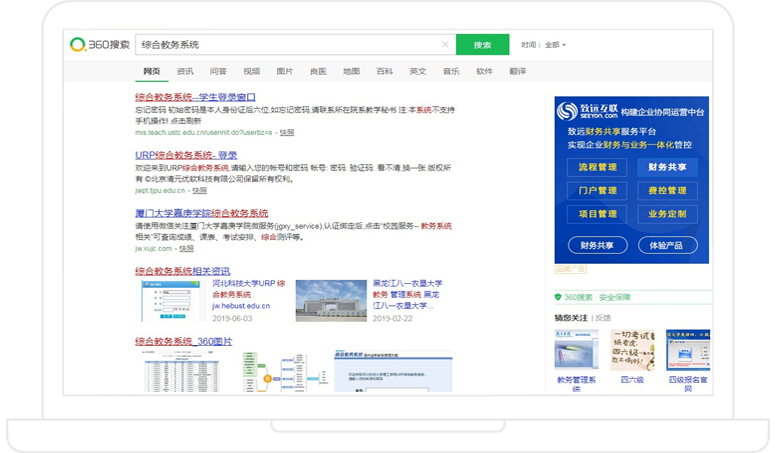Switch to the 软件 tab
Image resolution: width=776 pixels, height=453 pixels.
[x=485, y=71]
